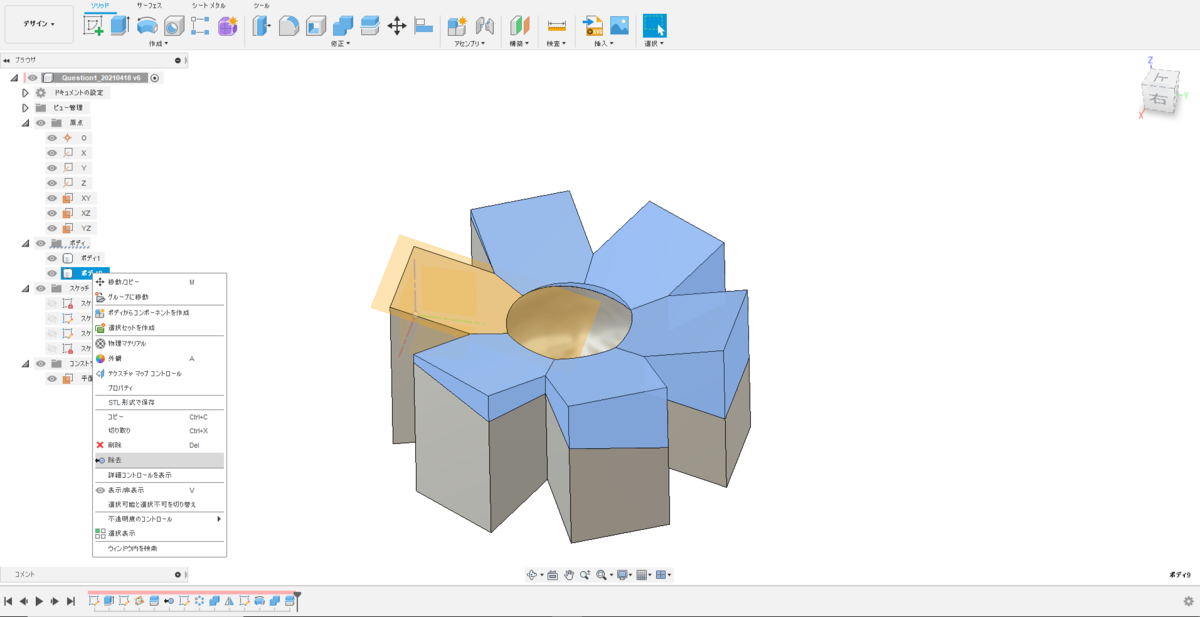
Task: Open the デザイン workspace dropdown
Action: tap(39, 24)
